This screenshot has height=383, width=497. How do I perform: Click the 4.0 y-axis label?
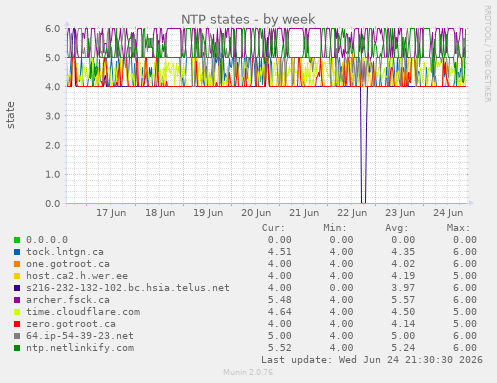[x=53, y=87]
